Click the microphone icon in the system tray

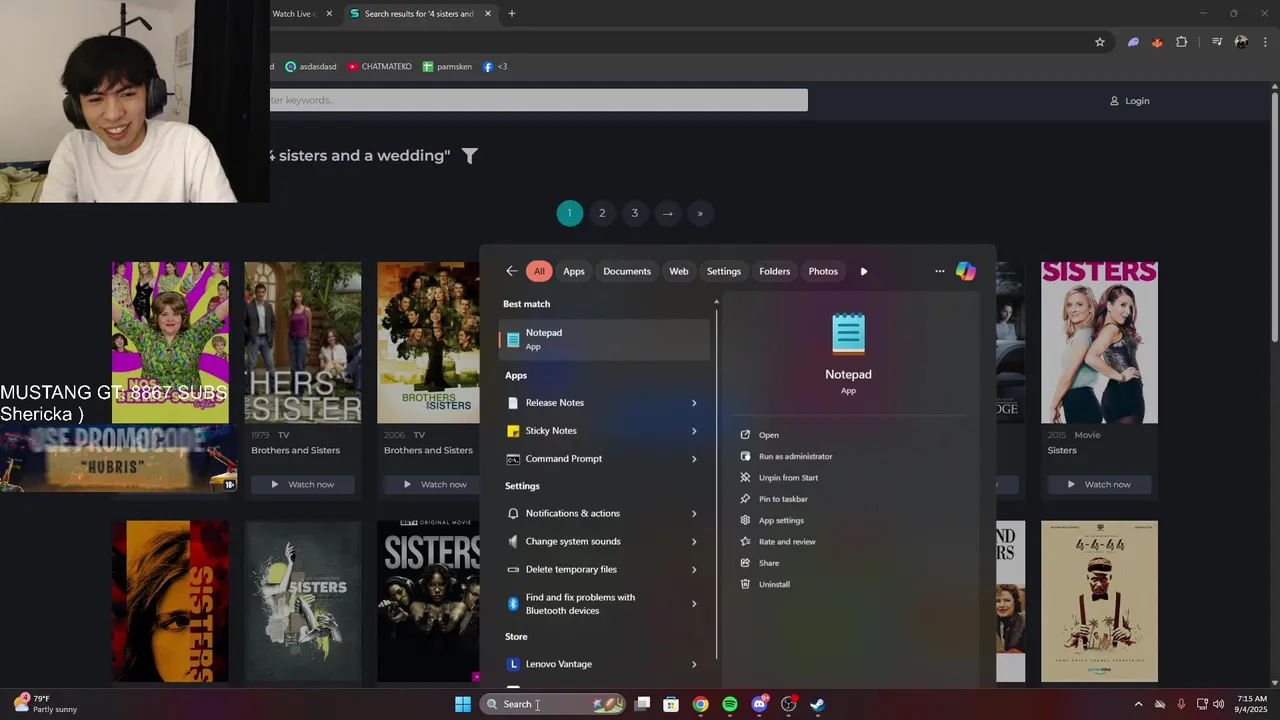1181,704
